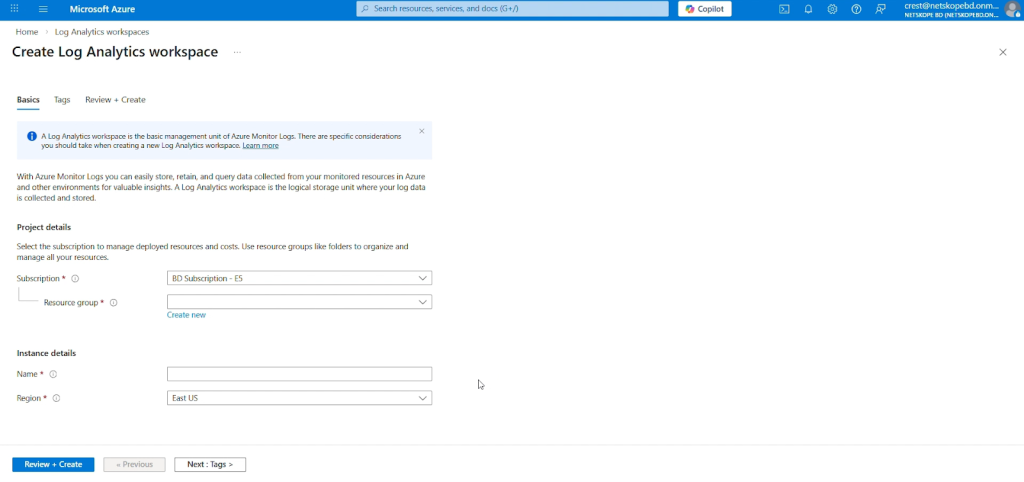Open the feedback icon
The image size is (1024, 482).
[x=880, y=9]
